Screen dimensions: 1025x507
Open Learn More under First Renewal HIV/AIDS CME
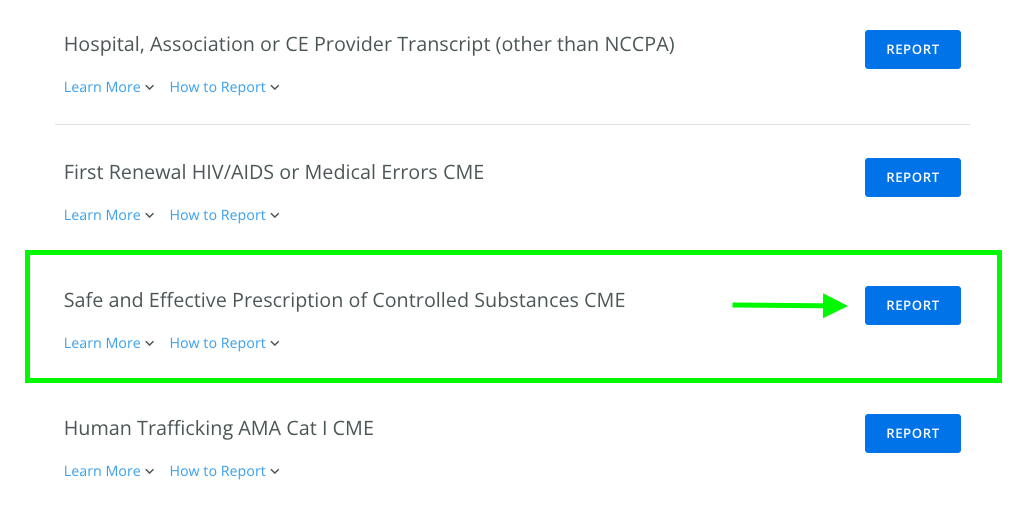point(102,216)
